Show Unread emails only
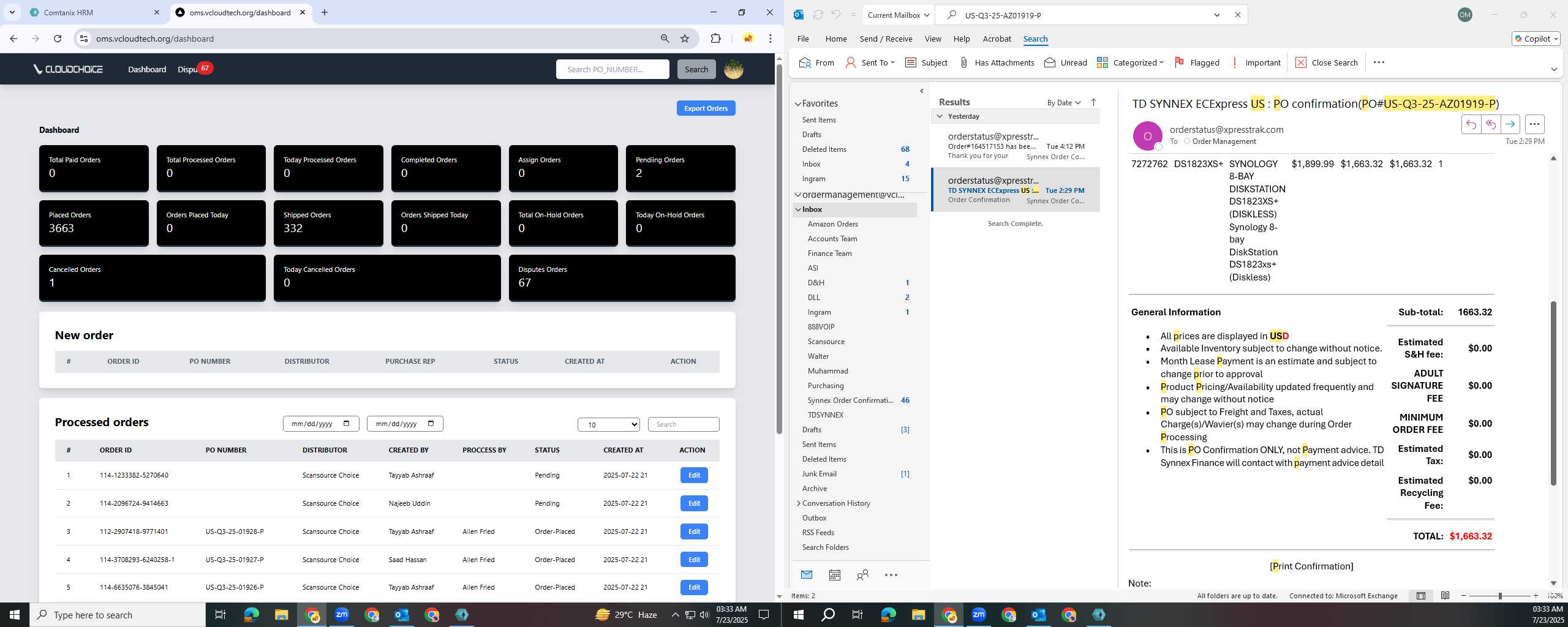 (x=1066, y=62)
